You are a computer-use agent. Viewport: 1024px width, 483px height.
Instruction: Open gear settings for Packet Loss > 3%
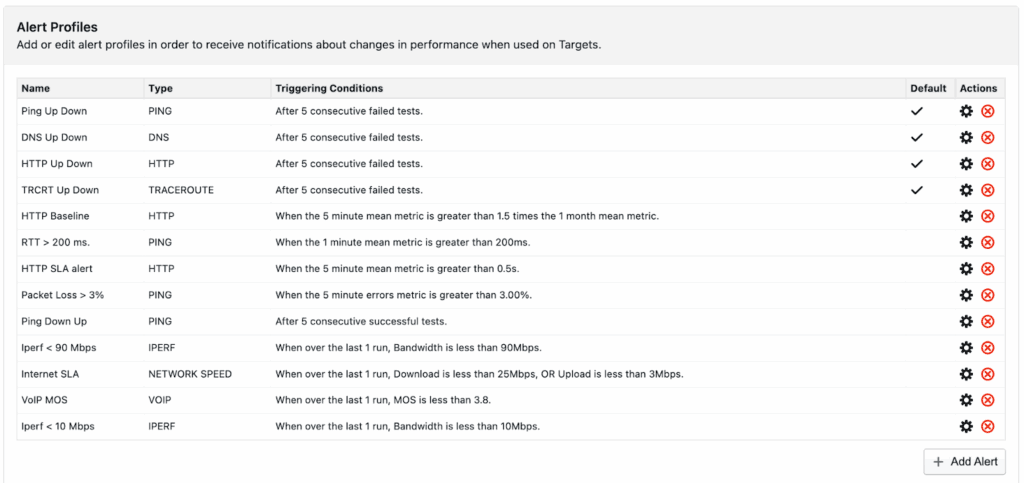(x=966, y=295)
